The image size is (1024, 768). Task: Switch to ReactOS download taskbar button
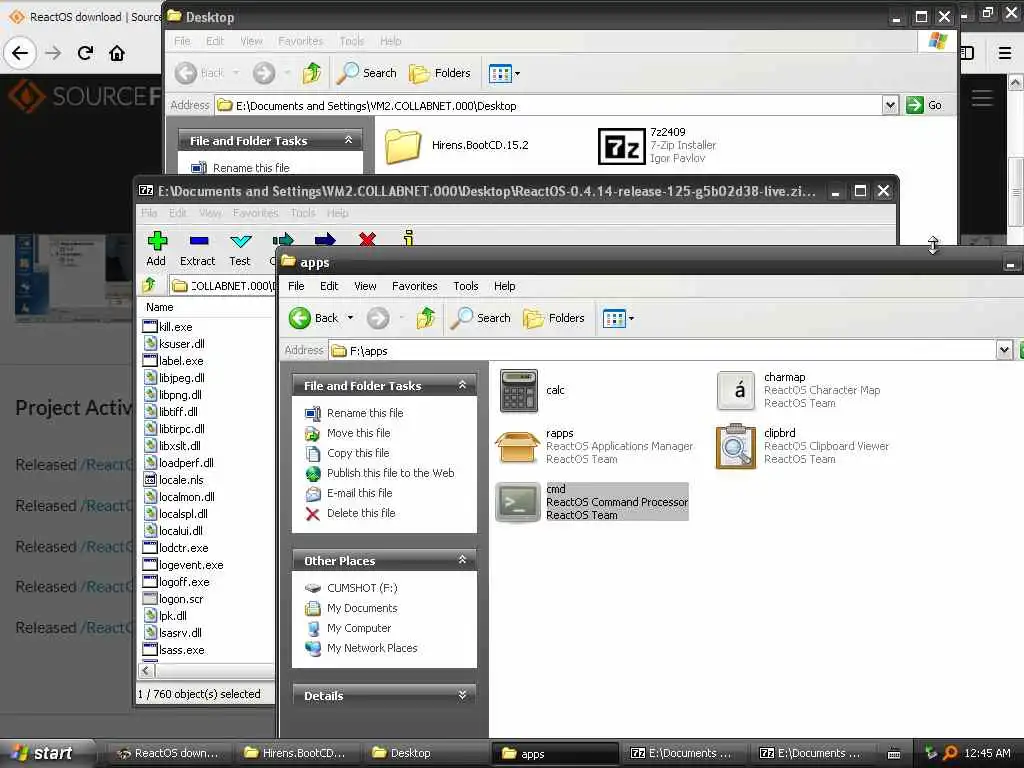[x=167, y=753]
